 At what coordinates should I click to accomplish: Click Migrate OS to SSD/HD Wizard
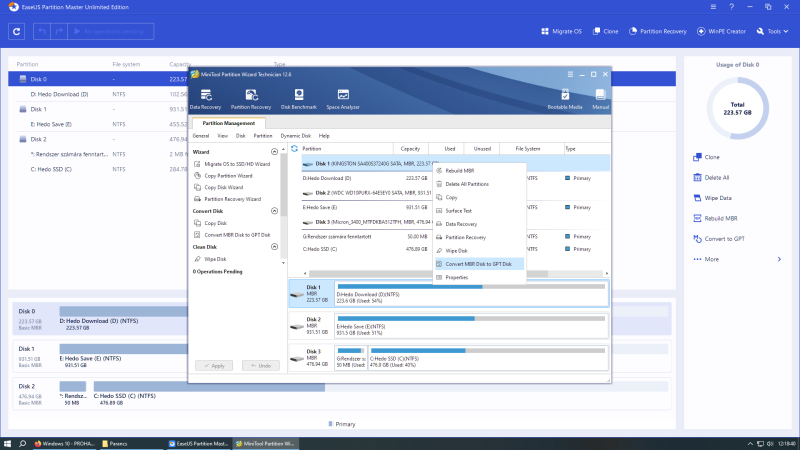[x=232, y=164]
